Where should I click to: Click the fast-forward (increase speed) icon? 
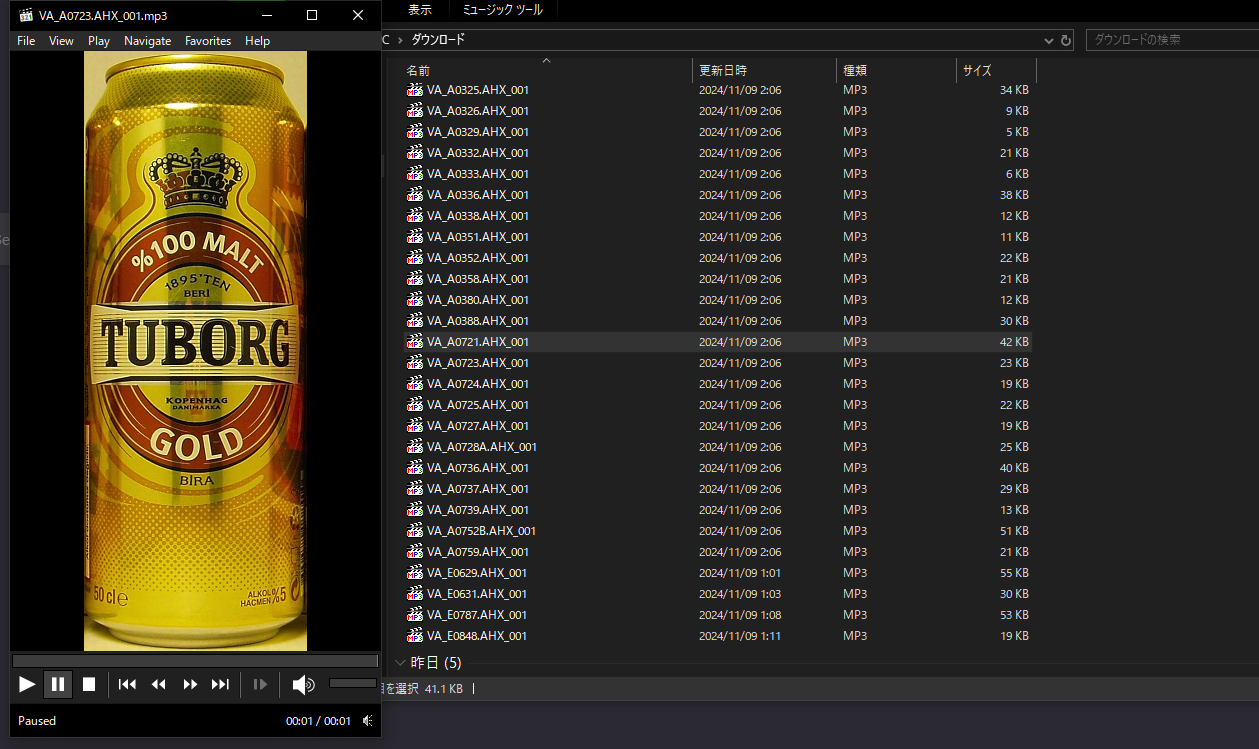tap(190, 684)
